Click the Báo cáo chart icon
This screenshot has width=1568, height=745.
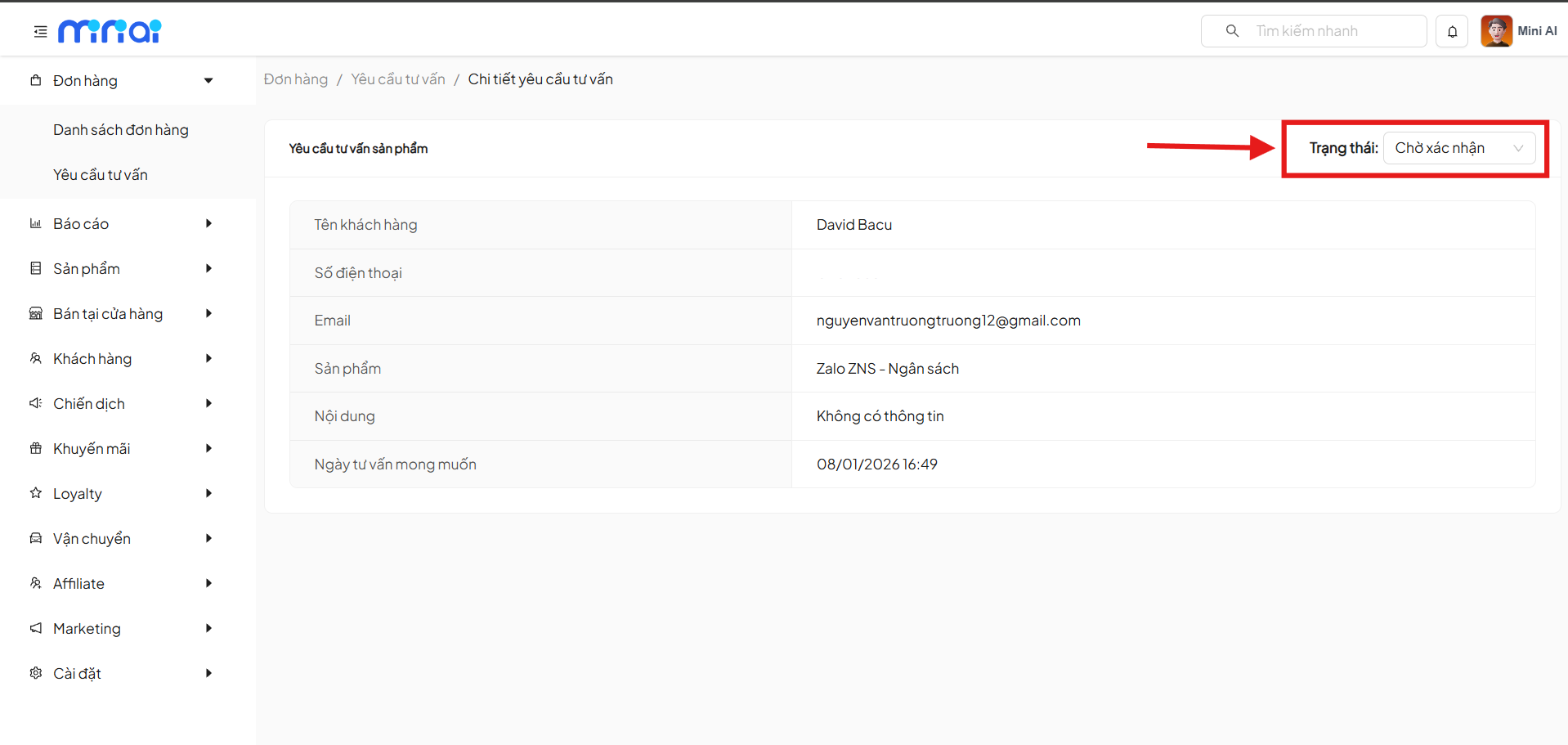[x=36, y=223]
